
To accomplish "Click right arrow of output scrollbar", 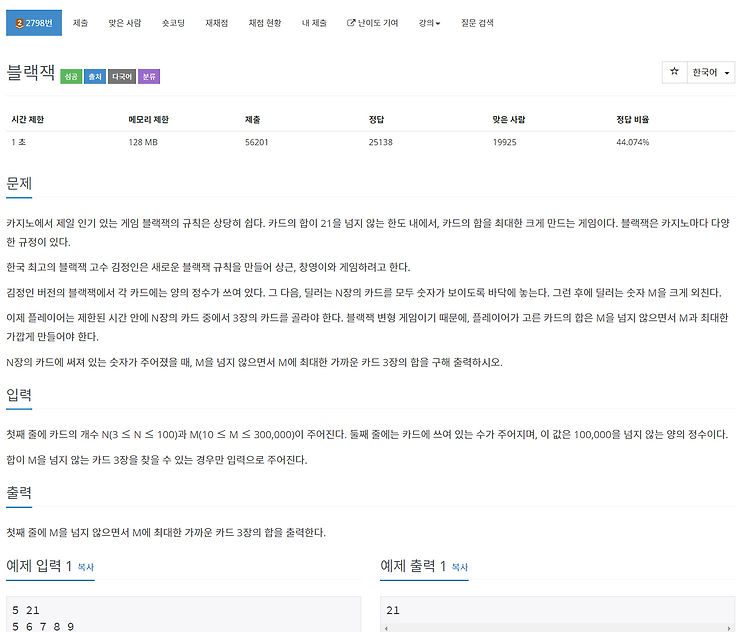I will pos(729,628).
